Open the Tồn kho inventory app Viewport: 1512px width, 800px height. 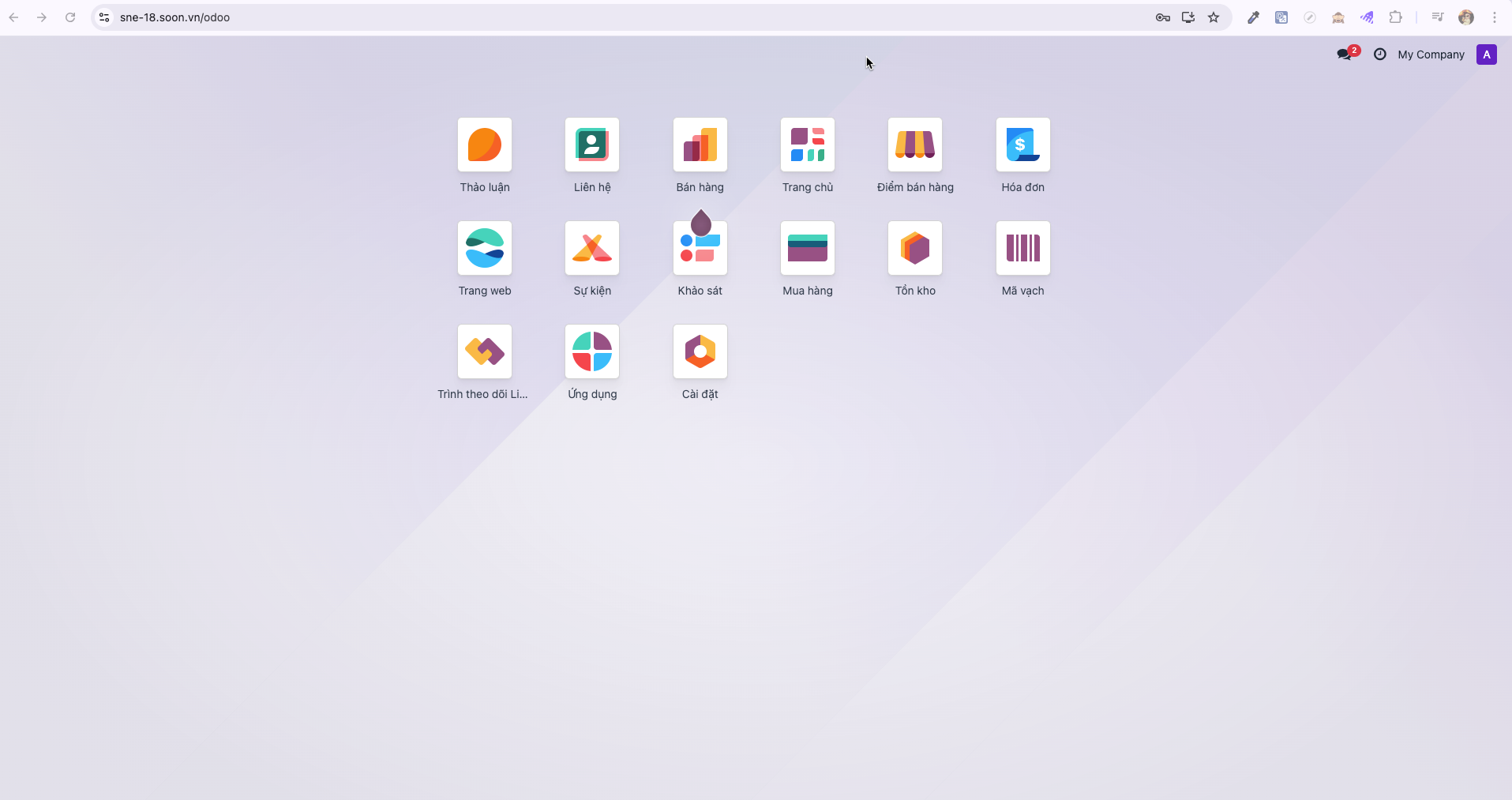tap(915, 248)
